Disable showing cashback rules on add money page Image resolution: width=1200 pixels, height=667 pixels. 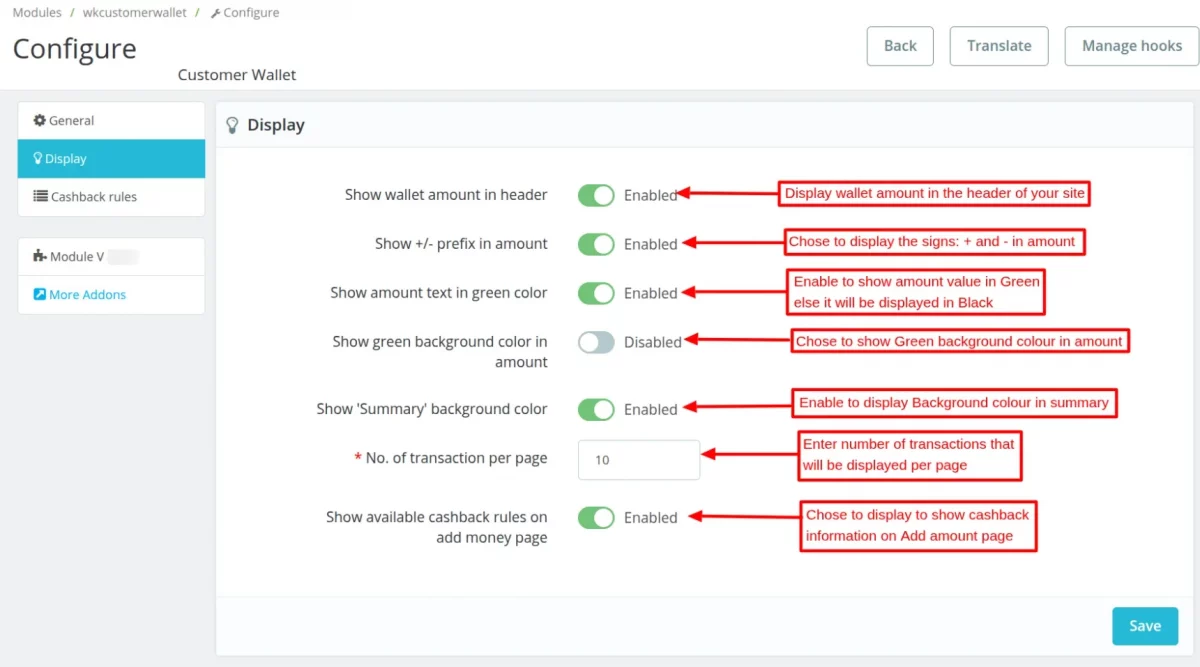pos(596,517)
